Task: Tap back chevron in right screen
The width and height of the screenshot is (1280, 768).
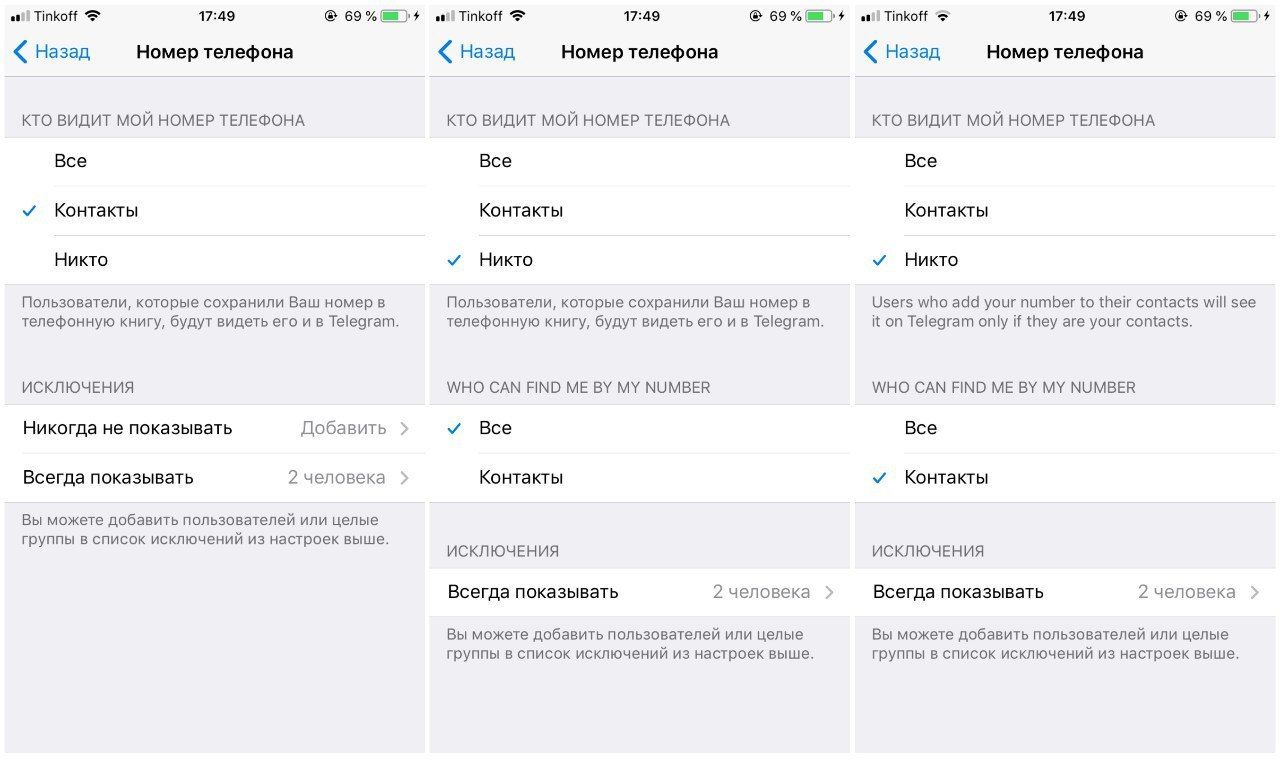Action: point(870,52)
